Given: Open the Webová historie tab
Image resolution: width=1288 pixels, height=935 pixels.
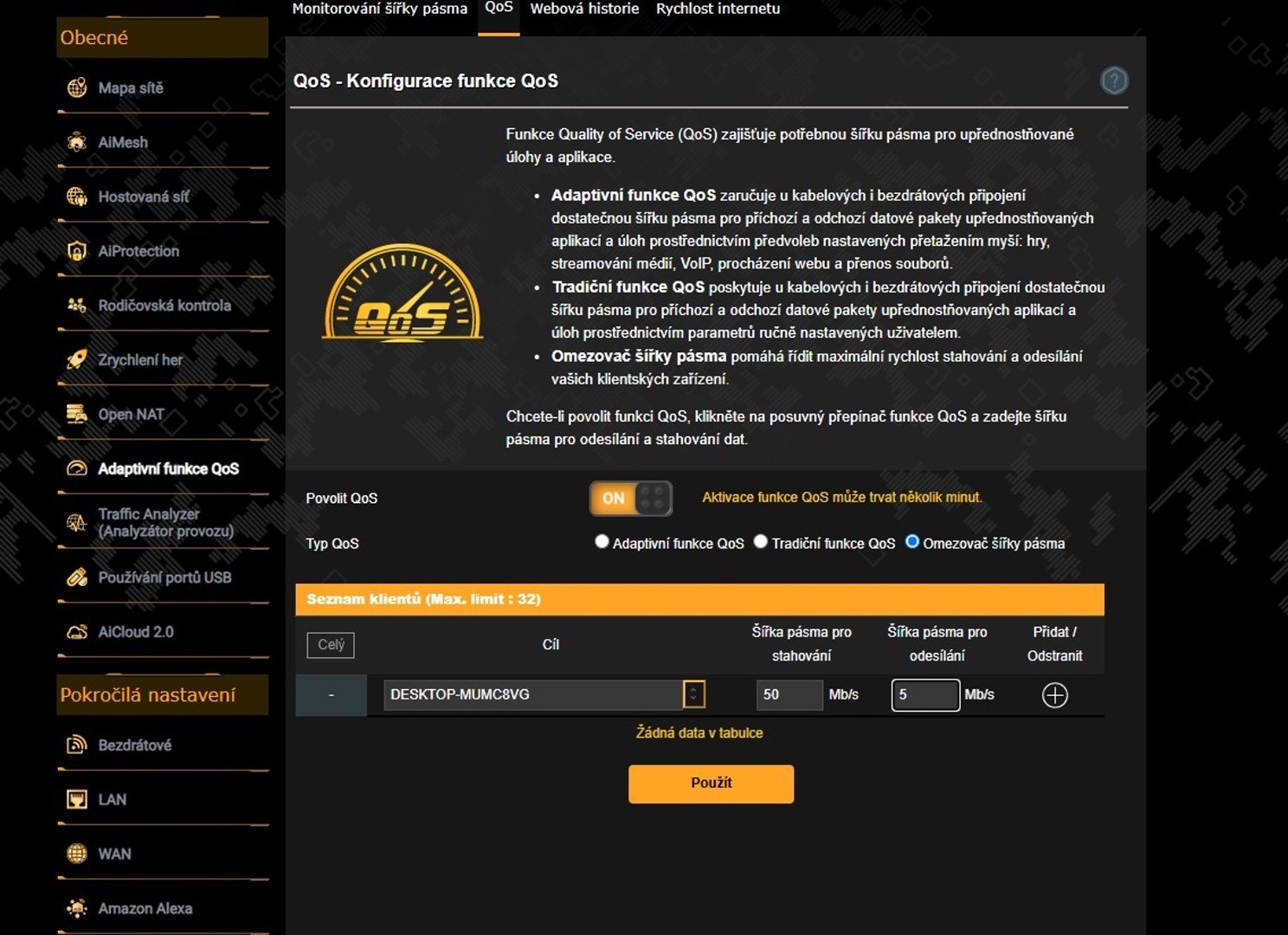Looking at the screenshot, I should coord(584,9).
